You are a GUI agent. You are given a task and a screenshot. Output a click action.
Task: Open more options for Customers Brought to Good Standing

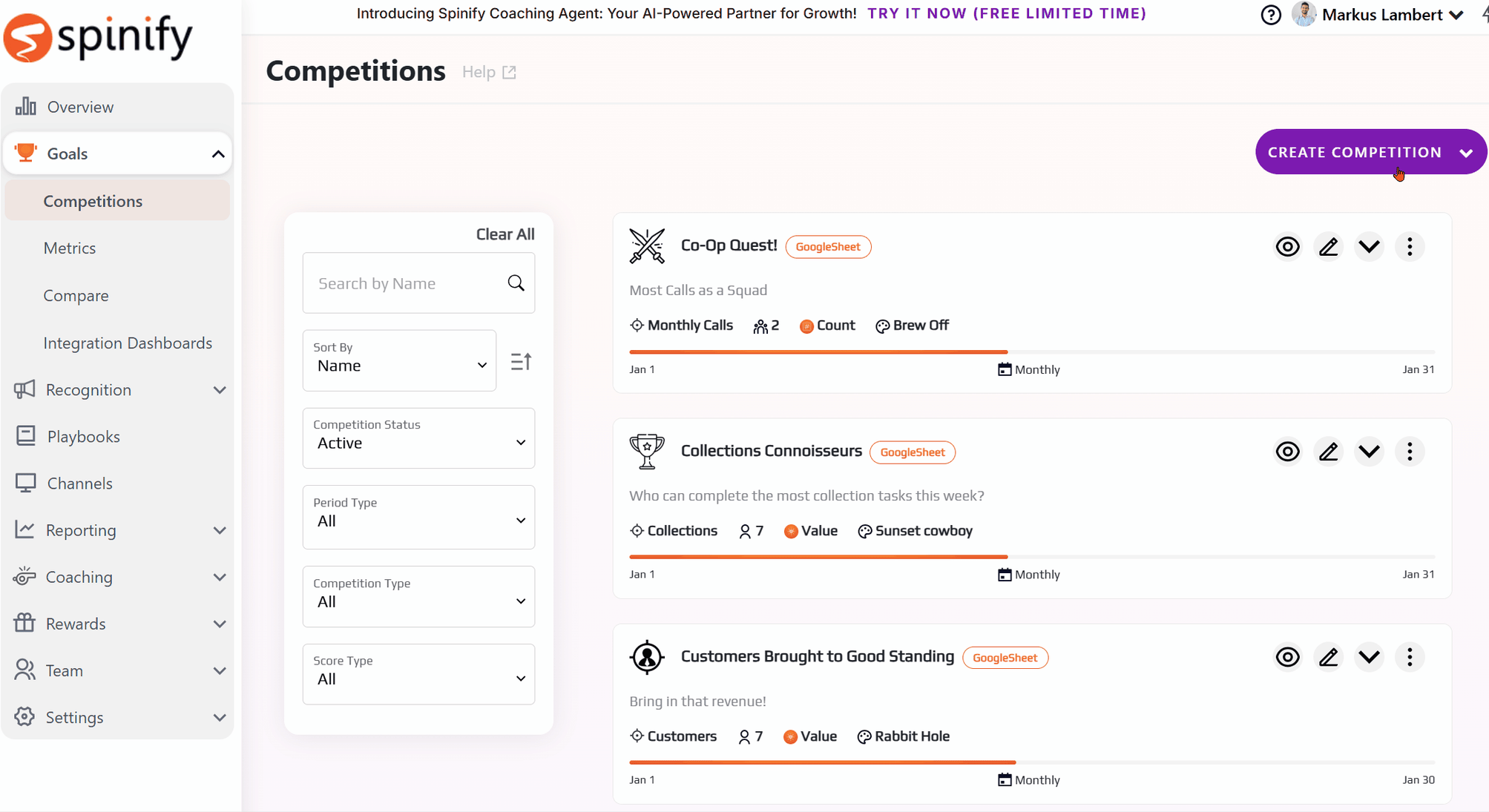click(1410, 657)
